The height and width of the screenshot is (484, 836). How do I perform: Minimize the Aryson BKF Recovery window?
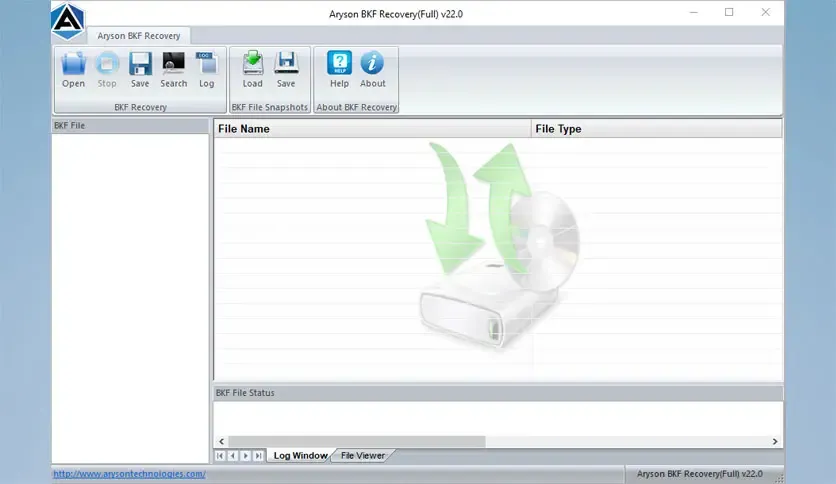(x=694, y=12)
